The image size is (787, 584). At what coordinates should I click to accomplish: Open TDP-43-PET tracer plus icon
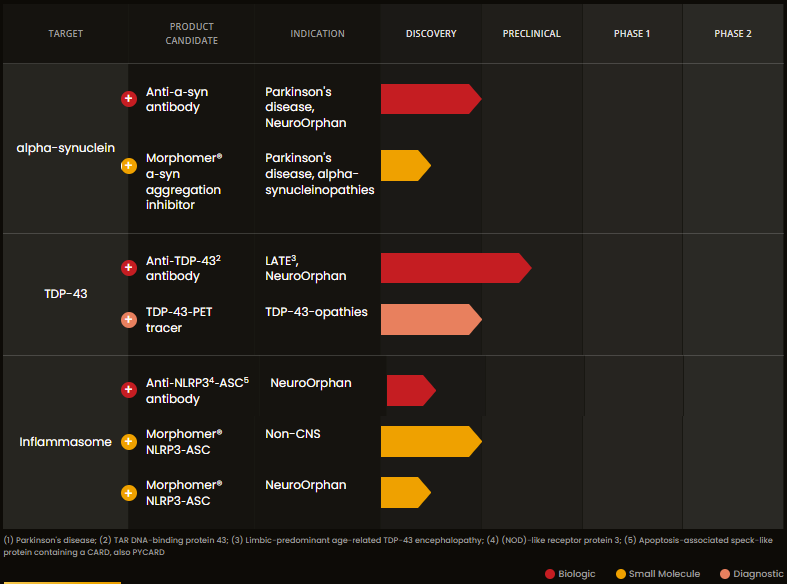(x=128, y=320)
